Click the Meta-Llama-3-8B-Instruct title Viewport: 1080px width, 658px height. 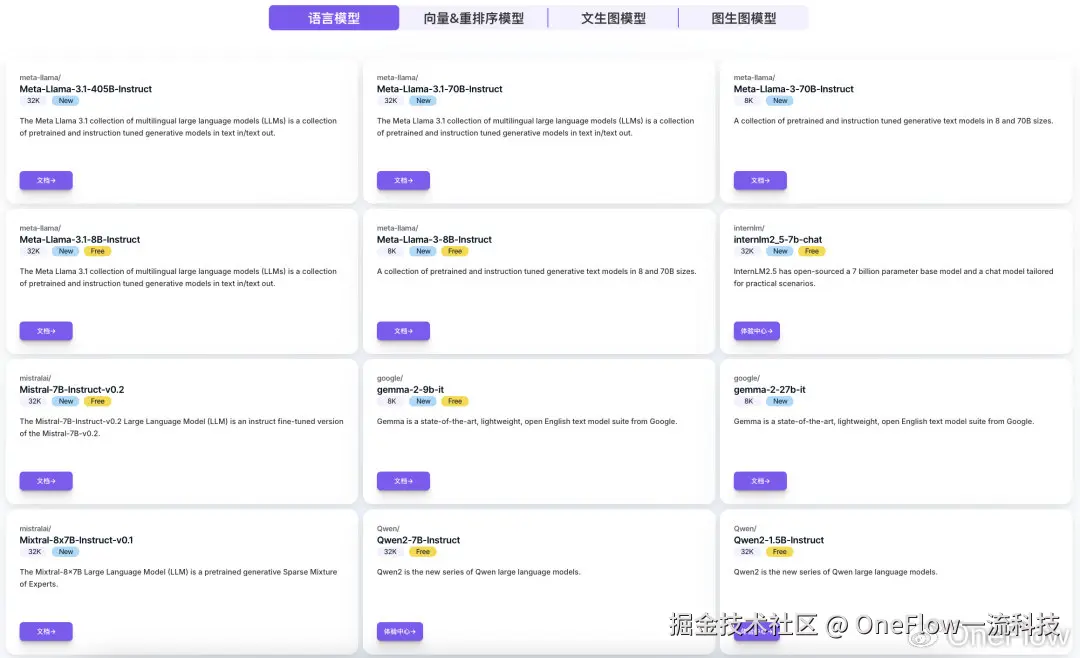point(434,239)
